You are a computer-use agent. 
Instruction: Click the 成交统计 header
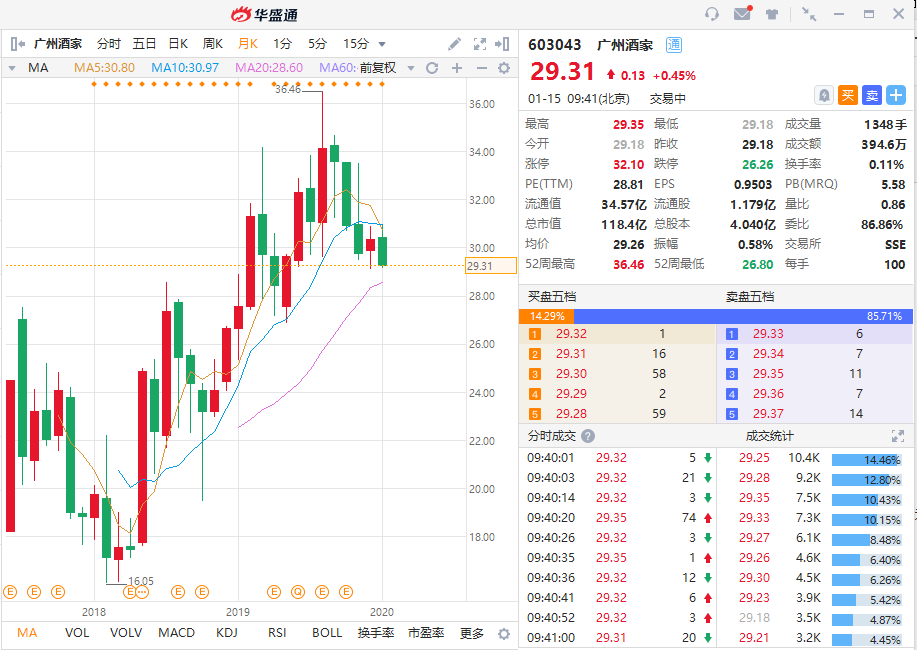pyautogui.click(x=769, y=436)
